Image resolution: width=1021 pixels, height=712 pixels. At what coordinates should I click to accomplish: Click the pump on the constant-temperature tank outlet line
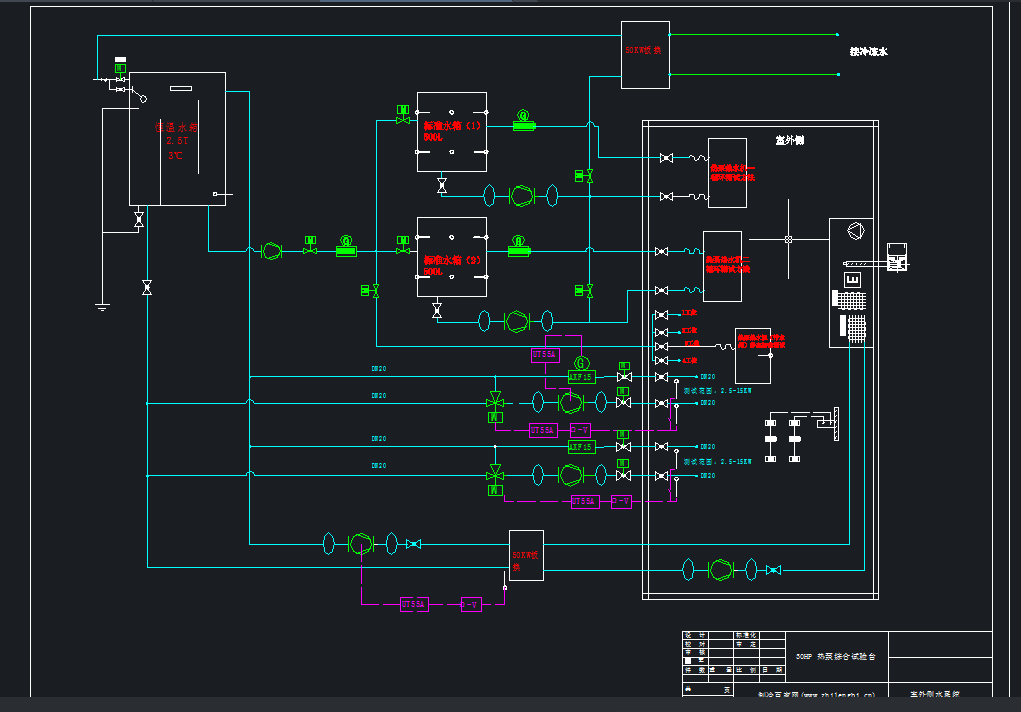coord(271,251)
